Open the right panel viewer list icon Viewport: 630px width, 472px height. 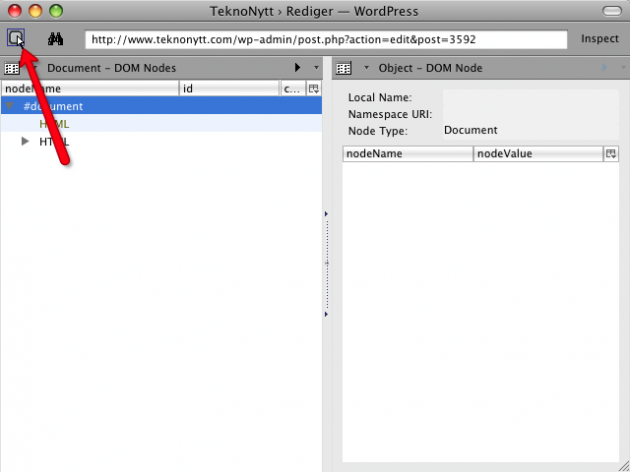coord(343,68)
